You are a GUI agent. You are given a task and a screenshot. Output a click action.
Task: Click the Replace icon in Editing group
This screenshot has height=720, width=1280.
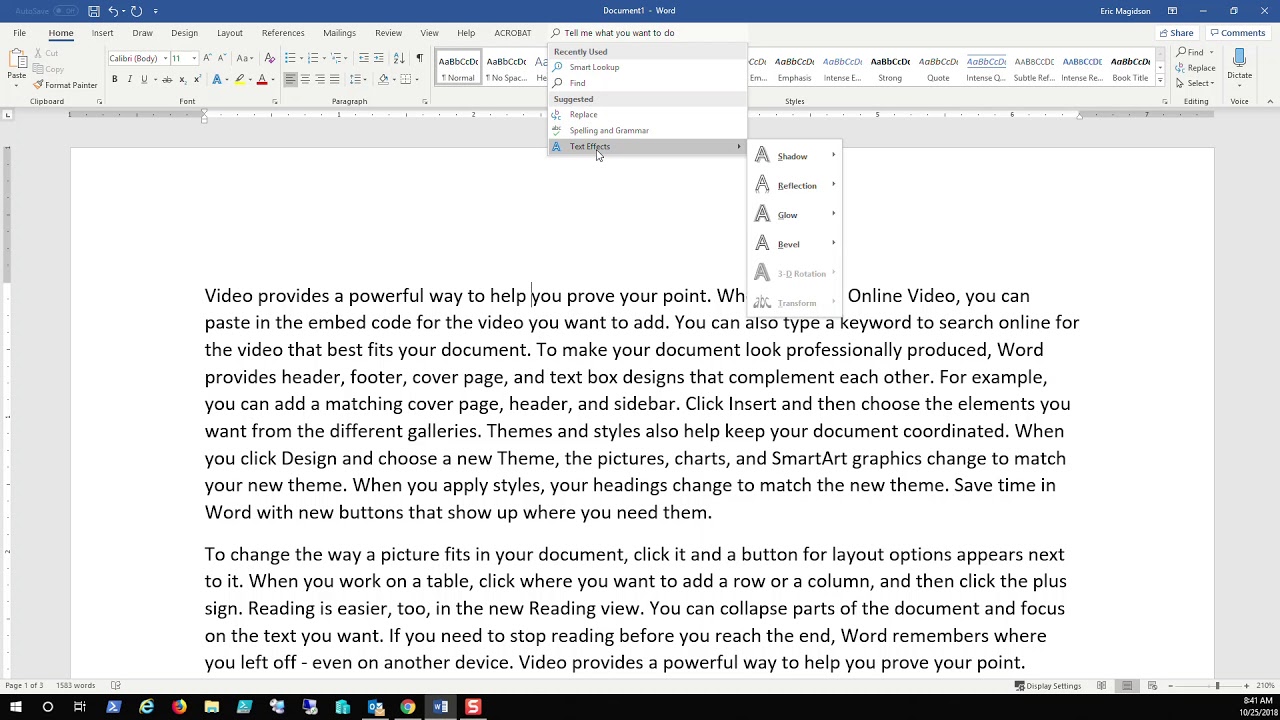click(1182, 68)
